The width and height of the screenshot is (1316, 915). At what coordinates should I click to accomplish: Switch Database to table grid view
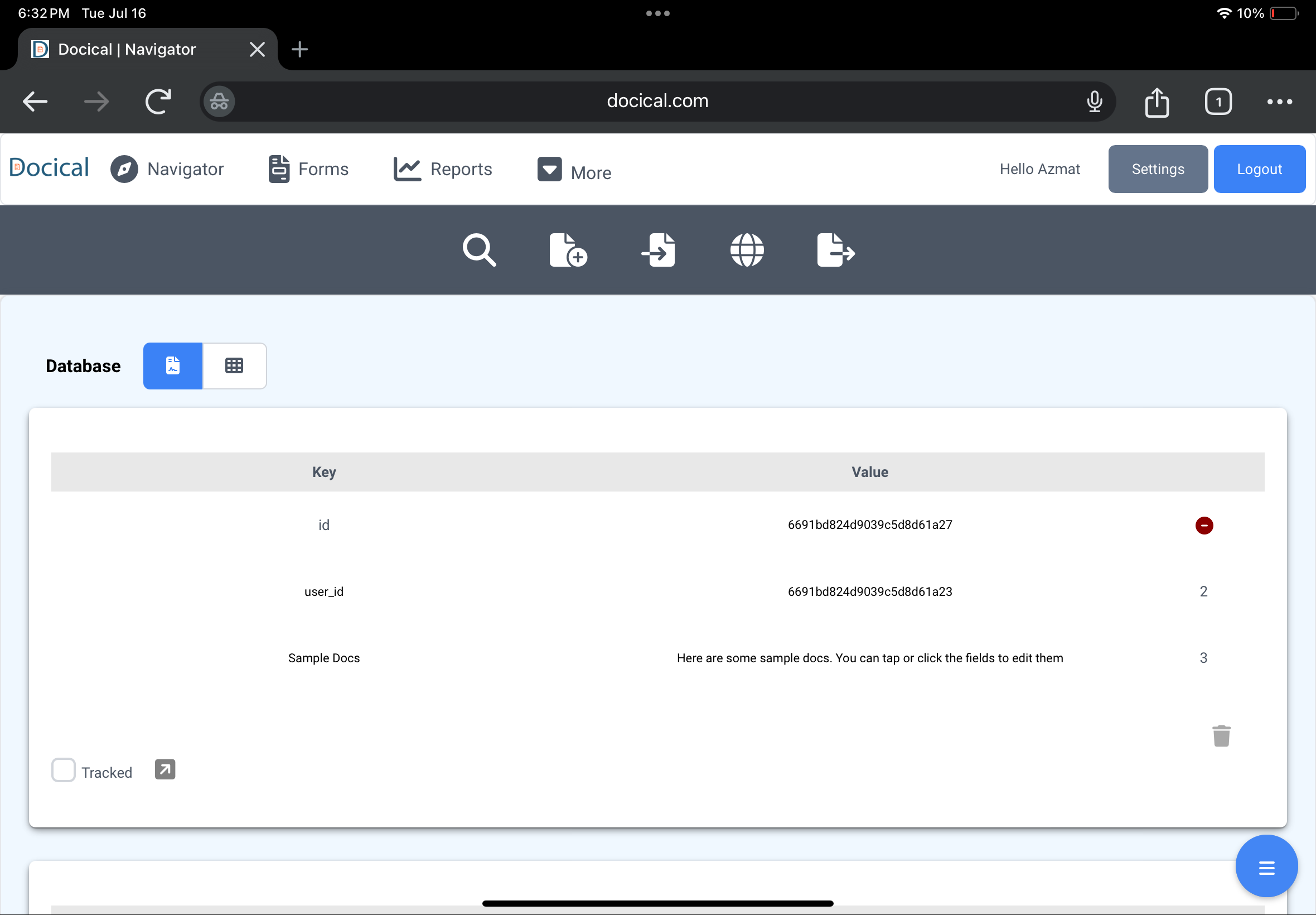click(234, 366)
